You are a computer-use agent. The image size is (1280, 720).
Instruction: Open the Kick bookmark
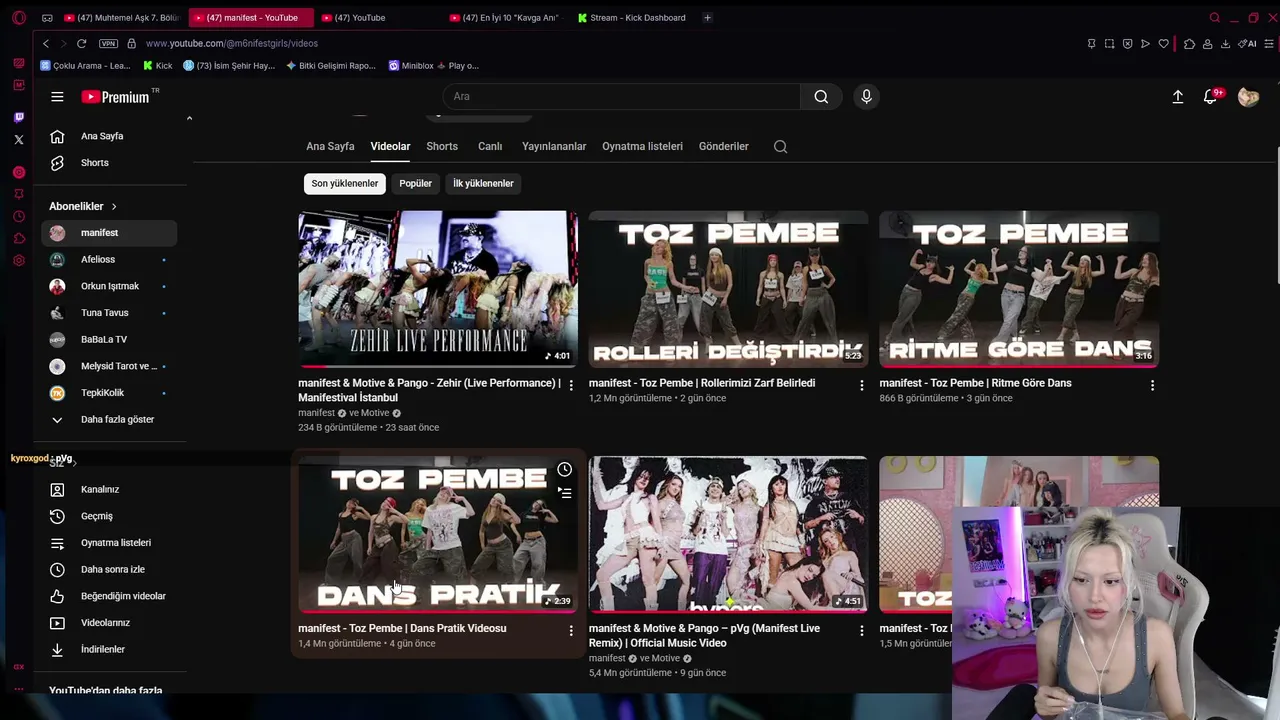pos(157,66)
